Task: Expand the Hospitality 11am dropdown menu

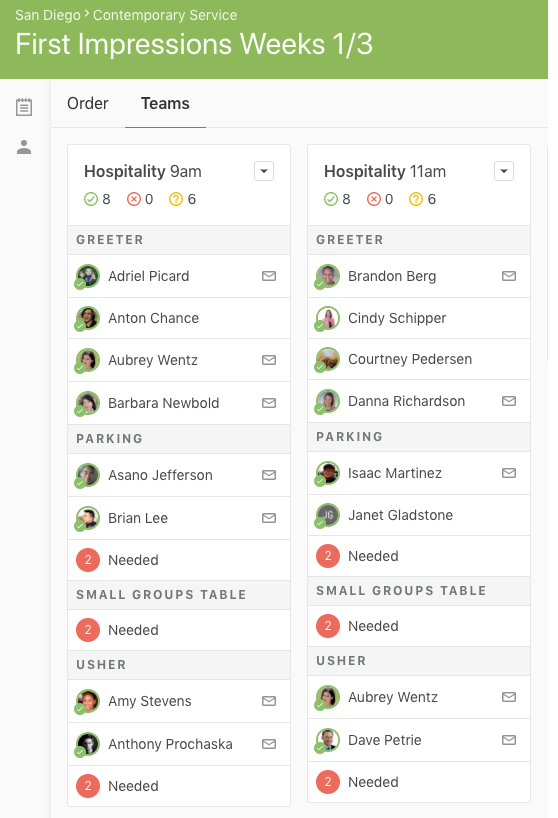Action: (x=504, y=171)
